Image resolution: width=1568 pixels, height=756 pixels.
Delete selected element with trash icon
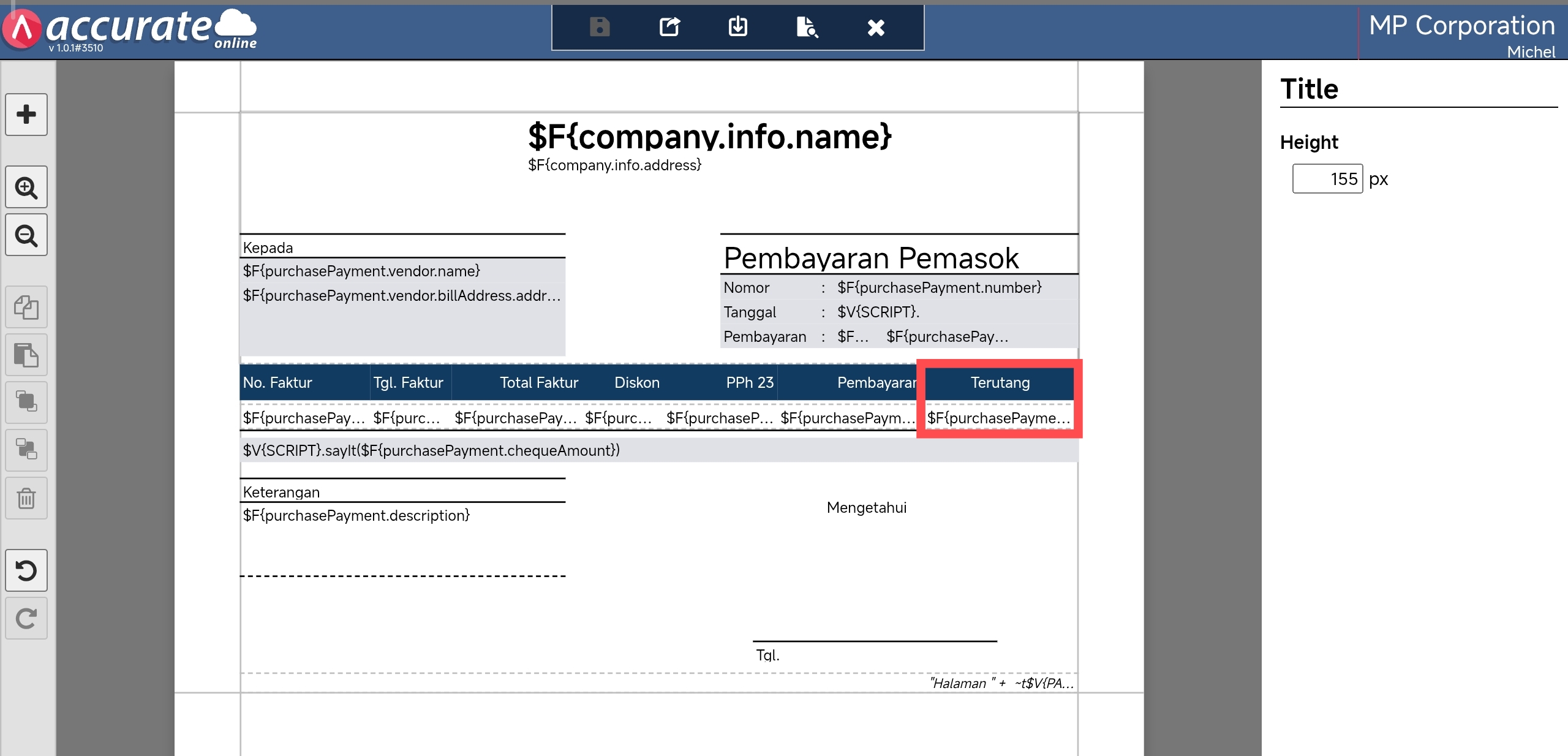26,498
